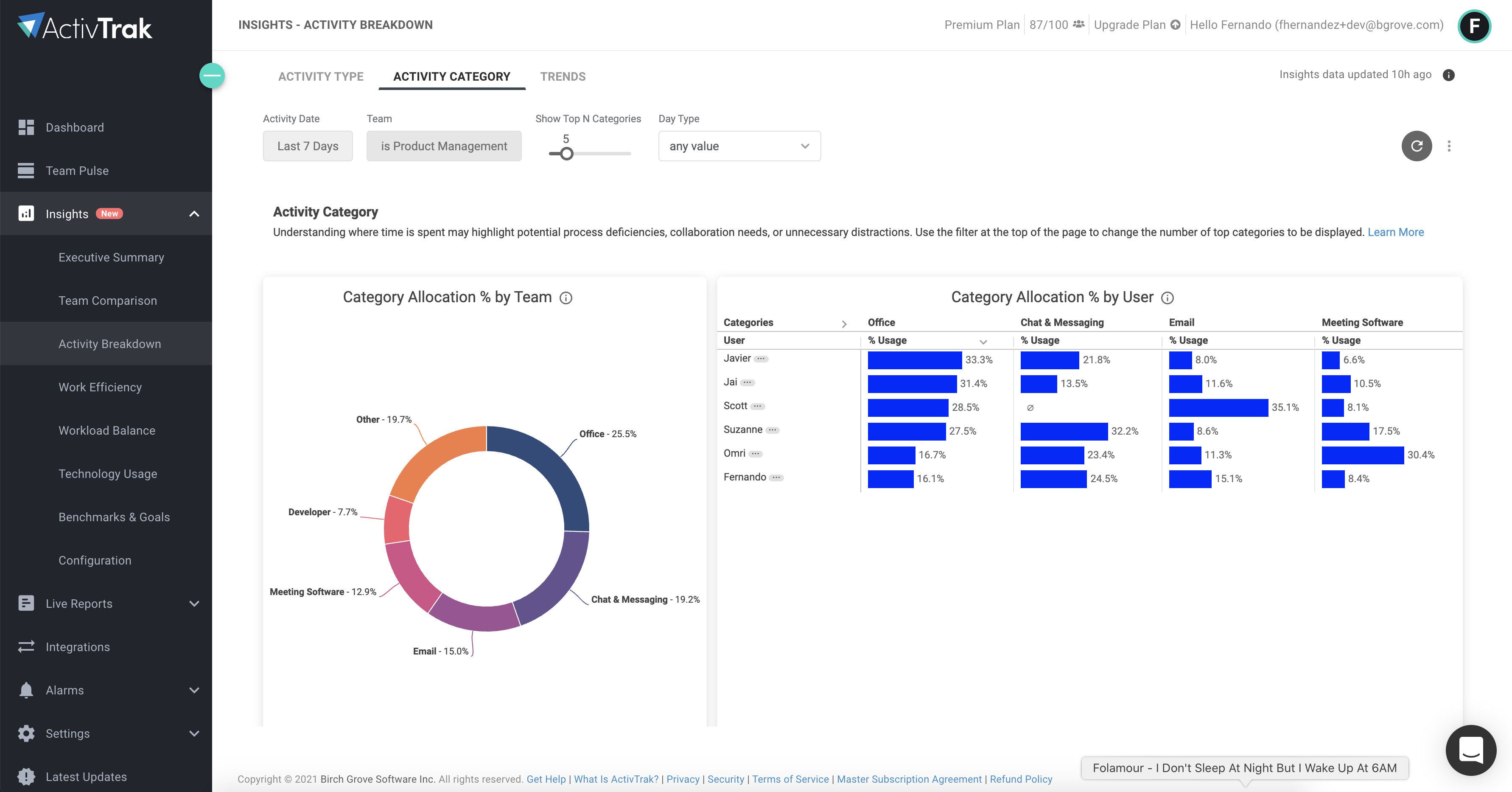Click the Upgrade Plan arrow icon
The height and width of the screenshot is (792, 1512).
click(x=1175, y=25)
